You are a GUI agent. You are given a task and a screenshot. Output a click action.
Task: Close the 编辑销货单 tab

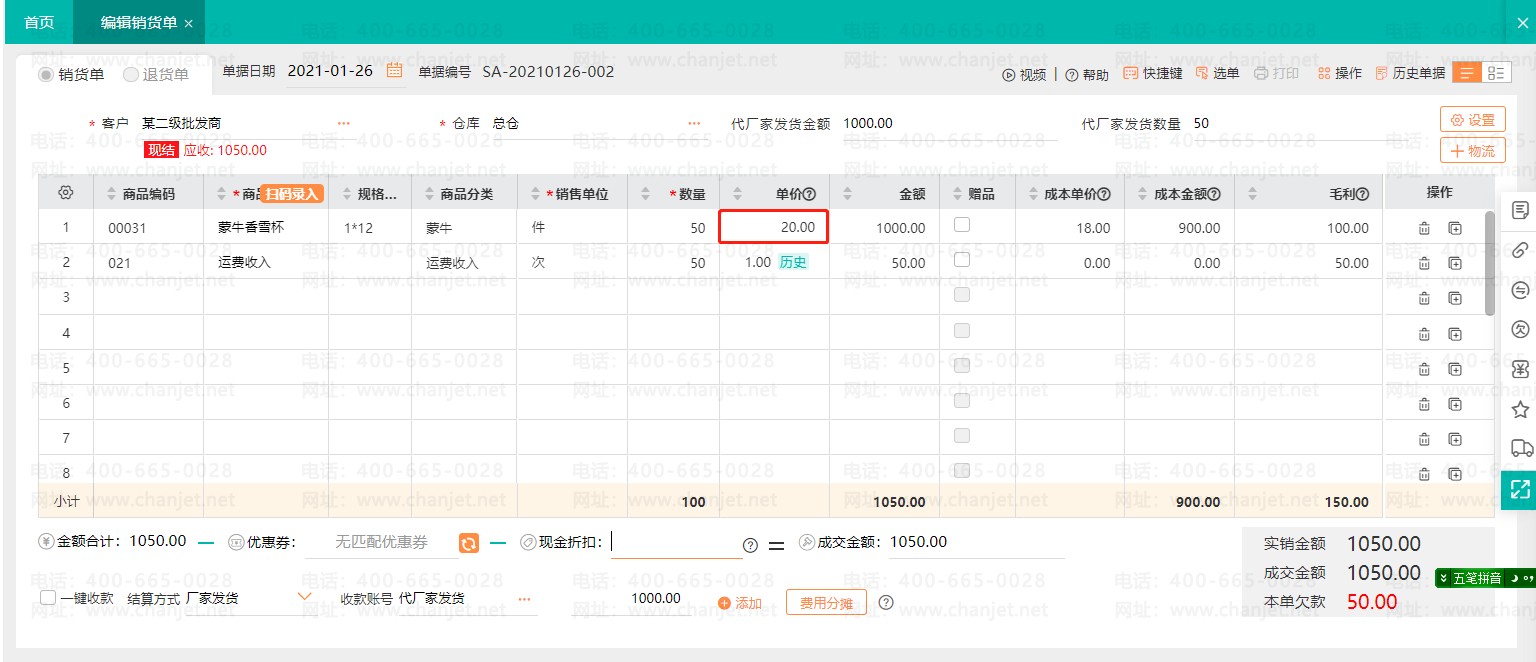coord(190,23)
